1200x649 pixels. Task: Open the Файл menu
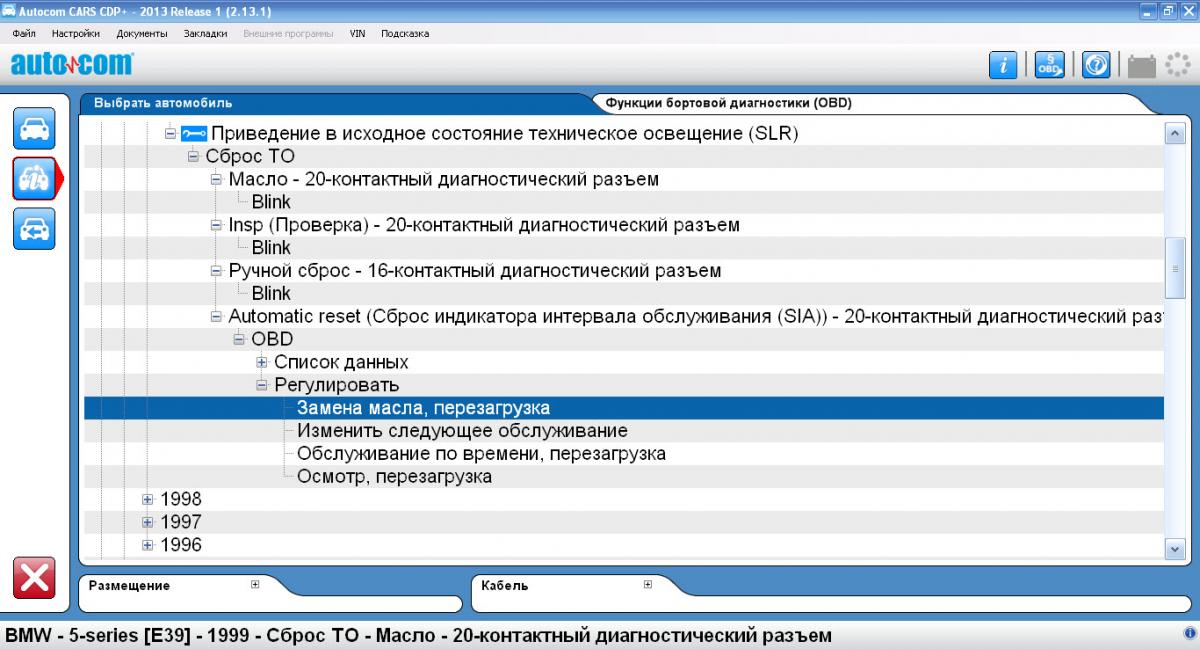[24, 33]
